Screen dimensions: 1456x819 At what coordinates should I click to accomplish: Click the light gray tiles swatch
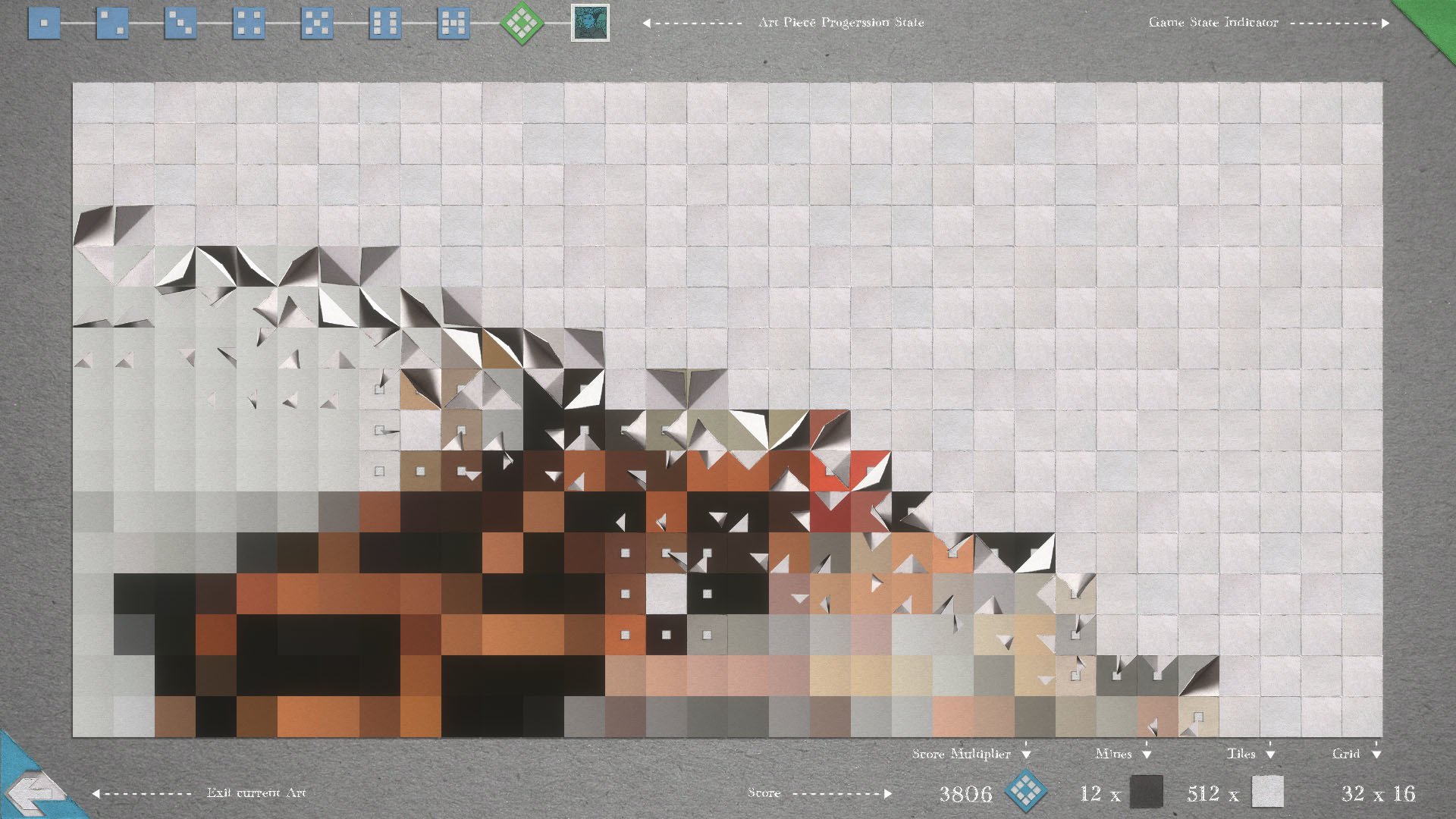(x=1267, y=792)
